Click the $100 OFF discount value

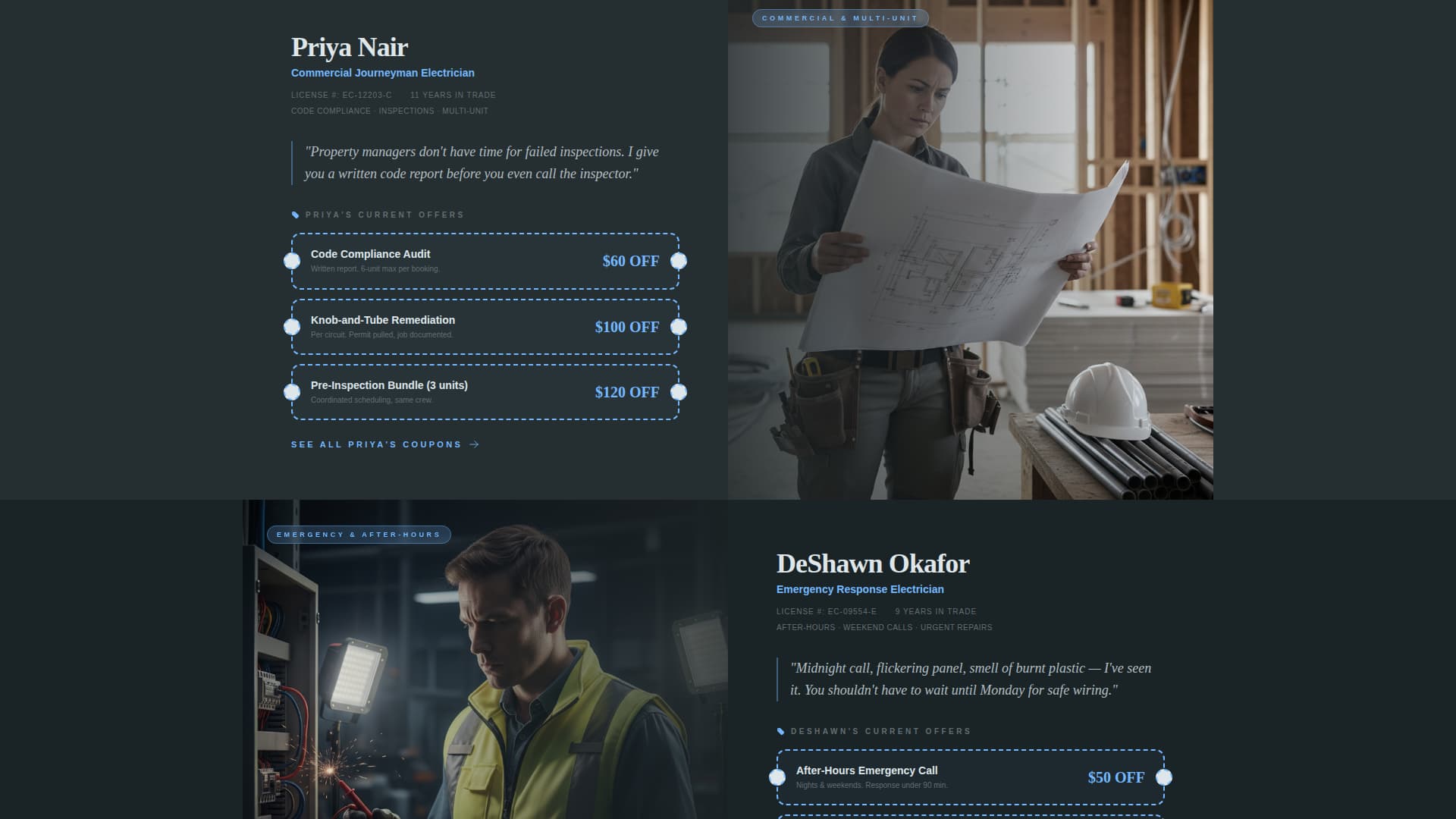[627, 327]
